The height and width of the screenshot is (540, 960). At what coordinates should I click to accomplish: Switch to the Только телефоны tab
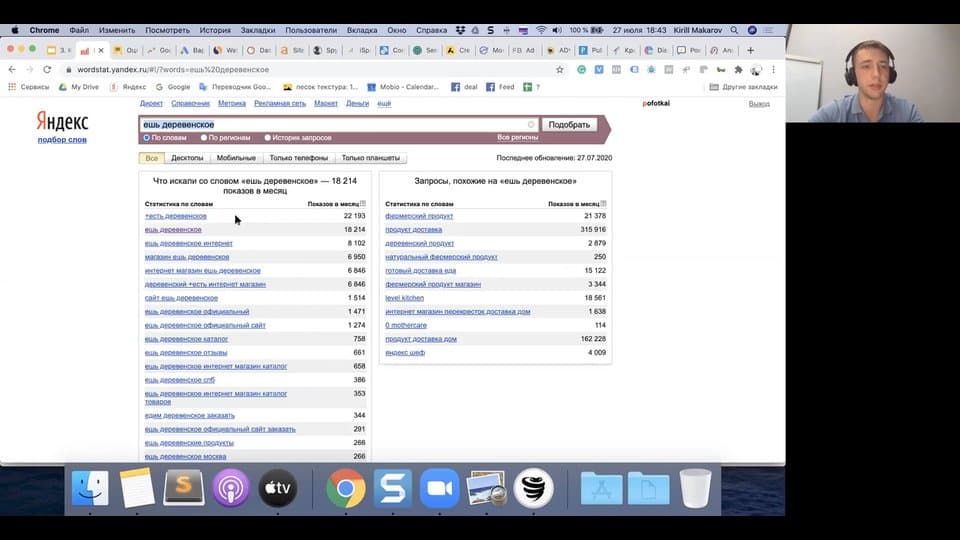click(299, 158)
